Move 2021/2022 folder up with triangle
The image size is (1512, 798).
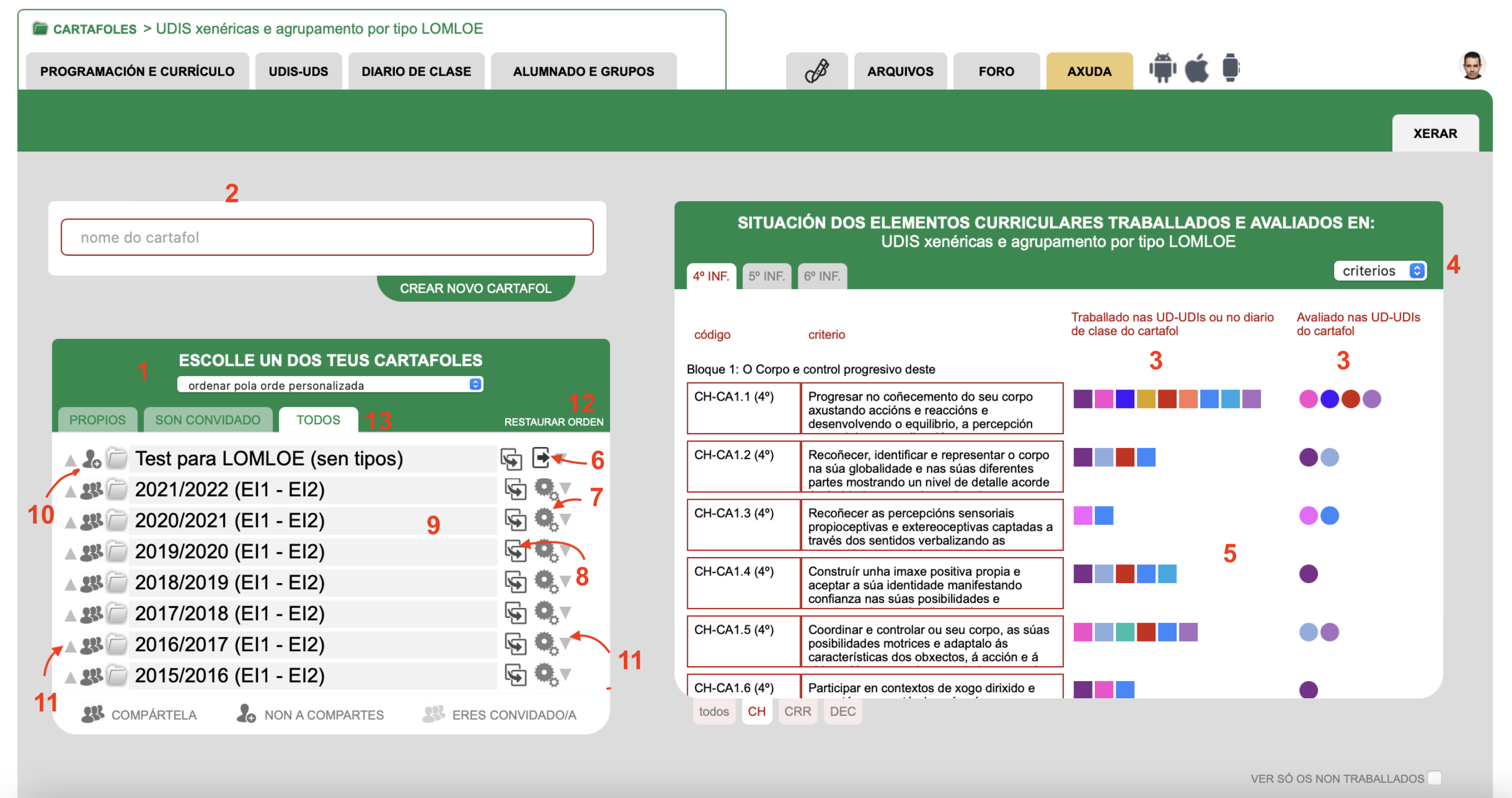[x=71, y=492]
